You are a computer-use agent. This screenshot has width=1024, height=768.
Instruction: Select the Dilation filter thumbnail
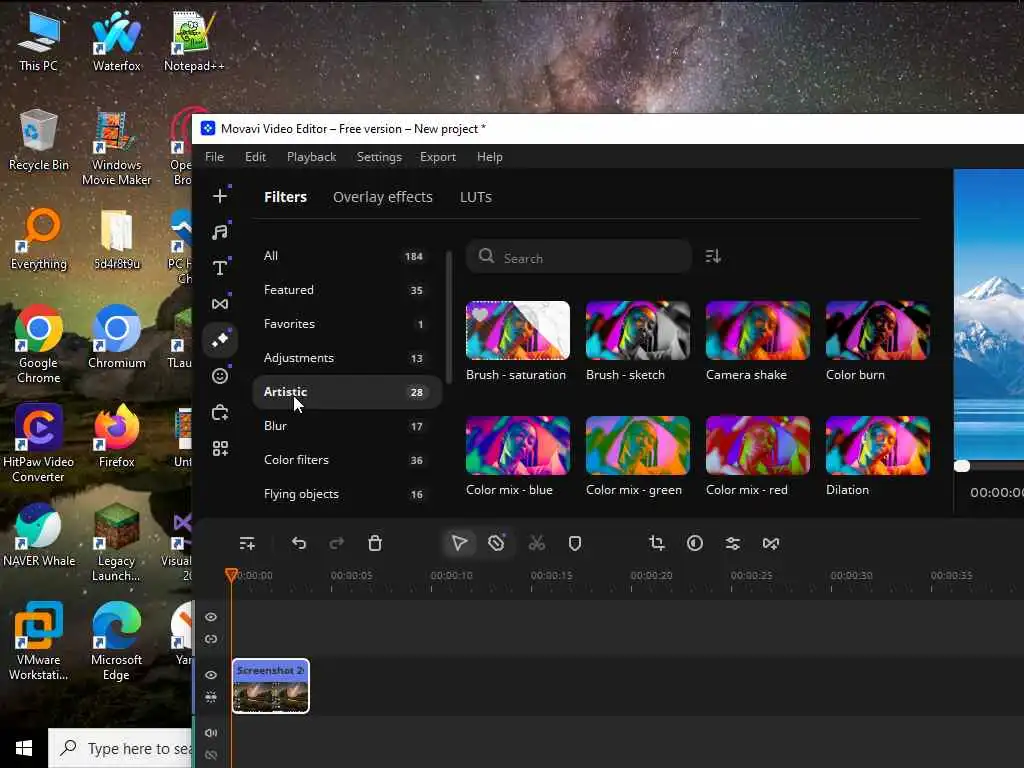point(878,445)
